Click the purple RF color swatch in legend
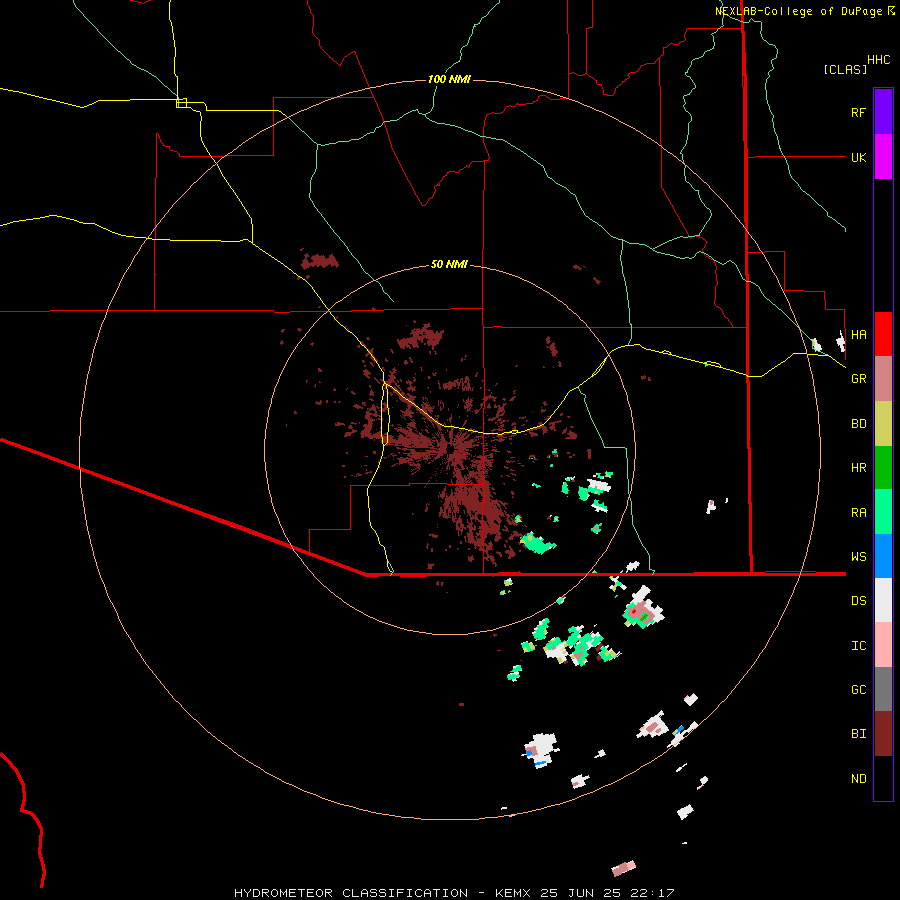This screenshot has width=900, height=900. [x=883, y=112]
